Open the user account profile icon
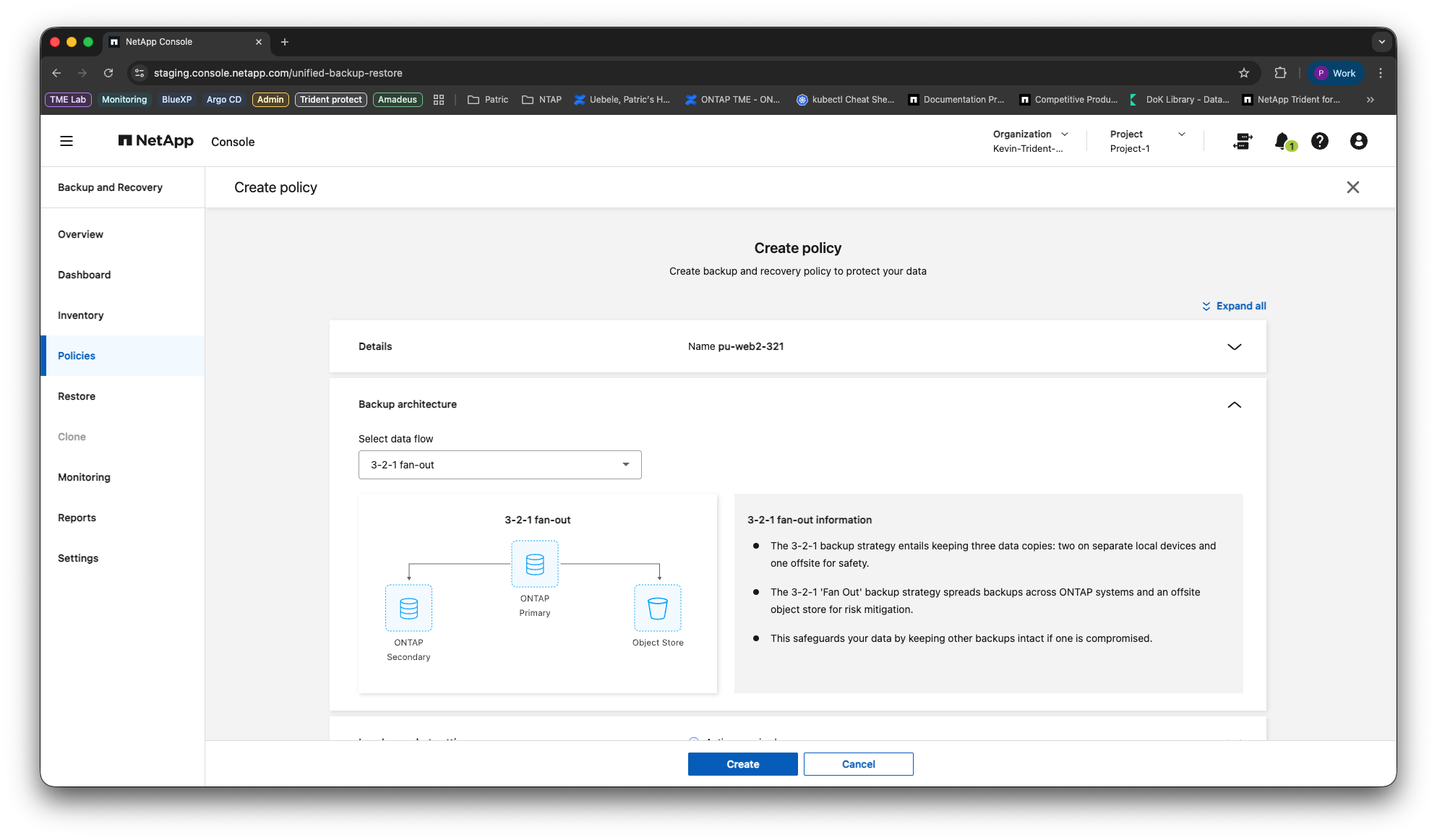The image size is (1437, 840). tap(1359, 141)
